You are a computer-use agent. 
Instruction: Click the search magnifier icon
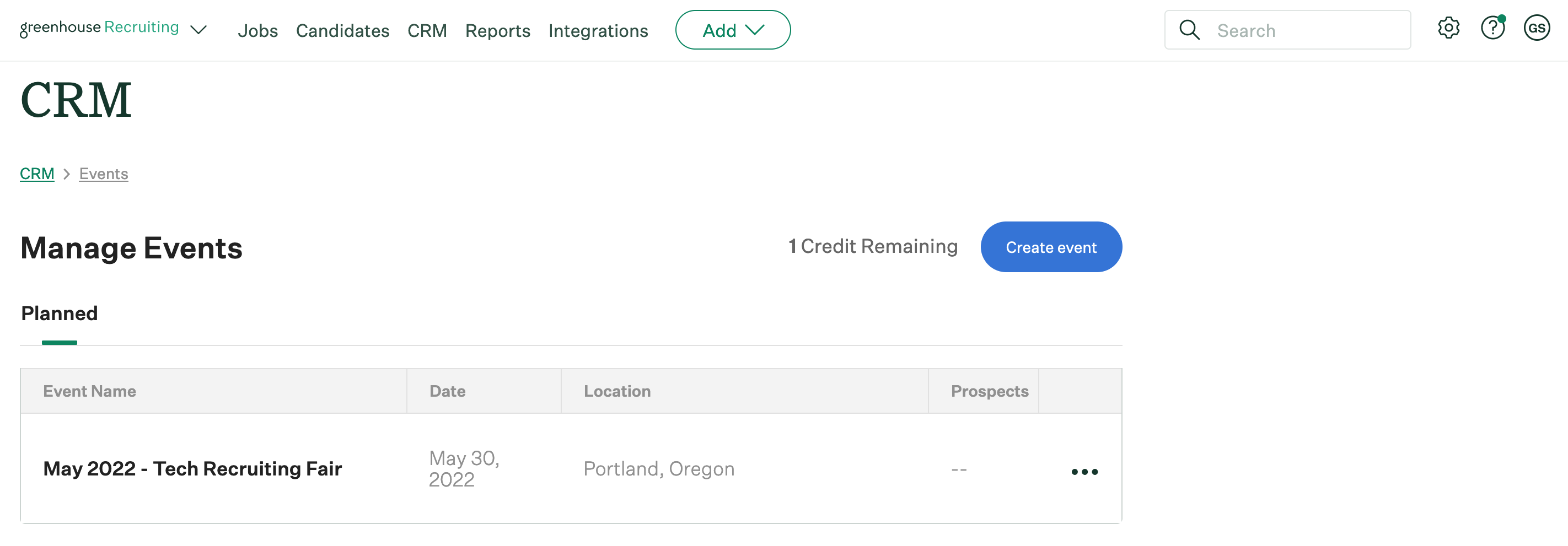pos(1189,30)
